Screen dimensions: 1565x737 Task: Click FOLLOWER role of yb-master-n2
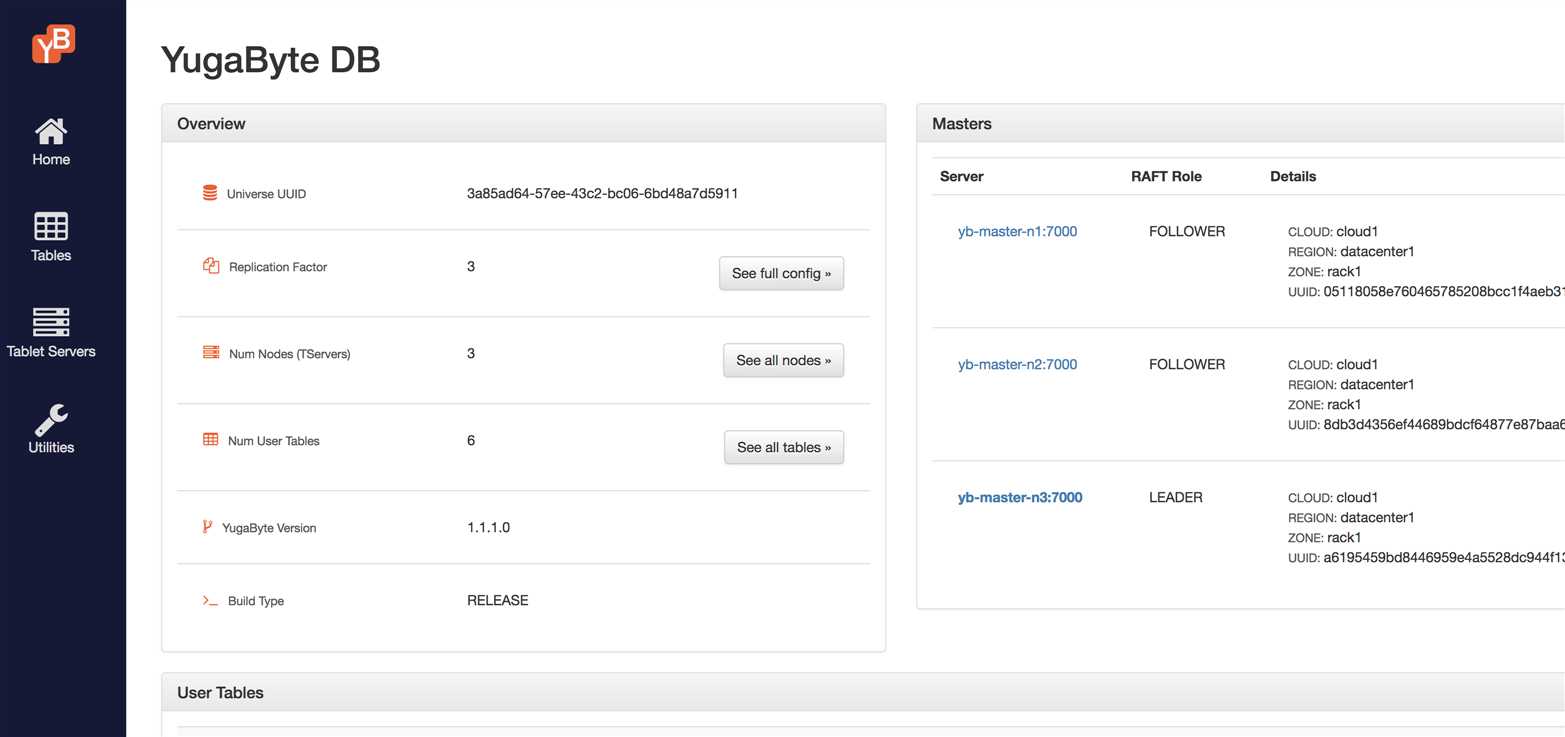pos(1187,364)
